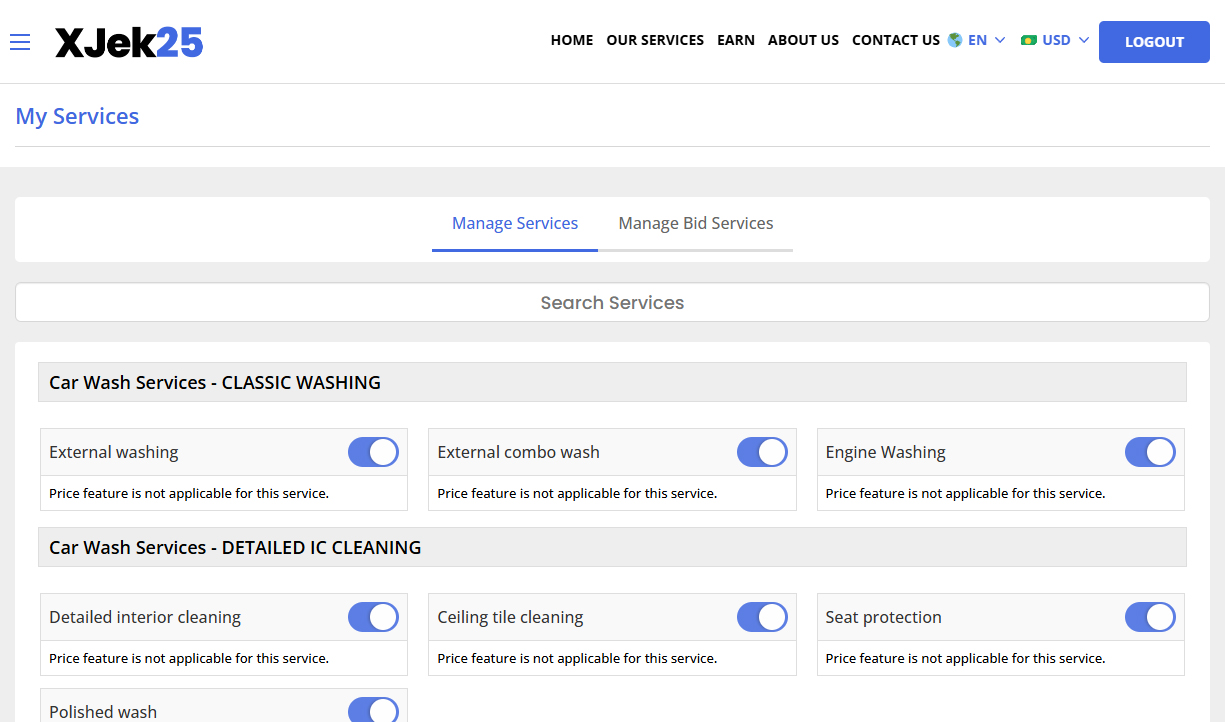Turn off Detailed interior cleaning
Image resolution: width=1225 pixels, height=722 pixels.
pyautogui.click(x=373, y=616)
